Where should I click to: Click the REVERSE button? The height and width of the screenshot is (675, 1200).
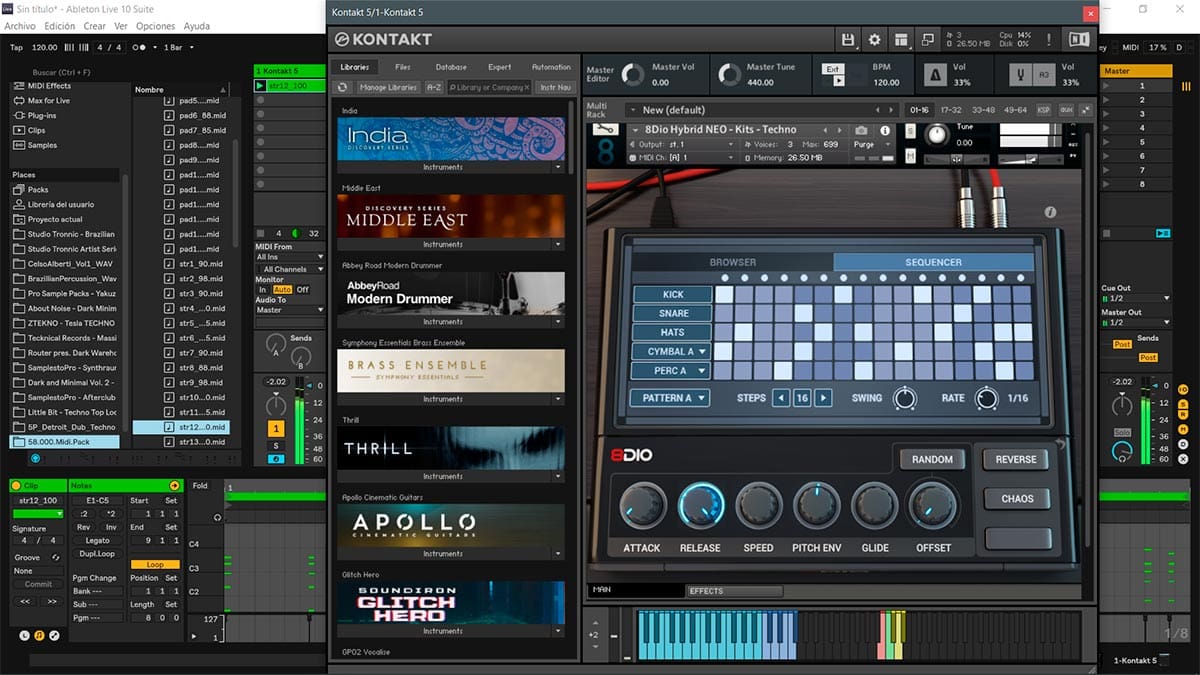(1016, 459)
